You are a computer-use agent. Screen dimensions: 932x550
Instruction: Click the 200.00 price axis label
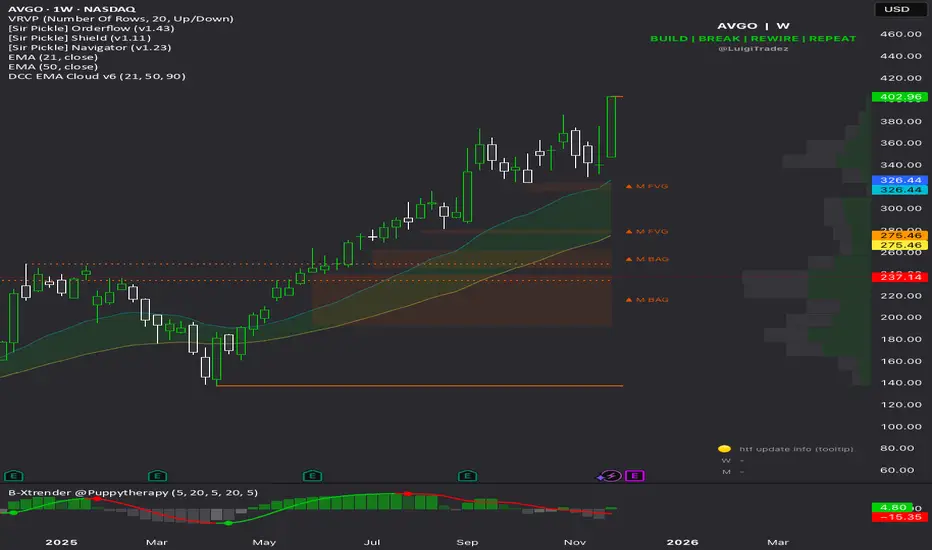pyautogui.click(x=900, y=317)
